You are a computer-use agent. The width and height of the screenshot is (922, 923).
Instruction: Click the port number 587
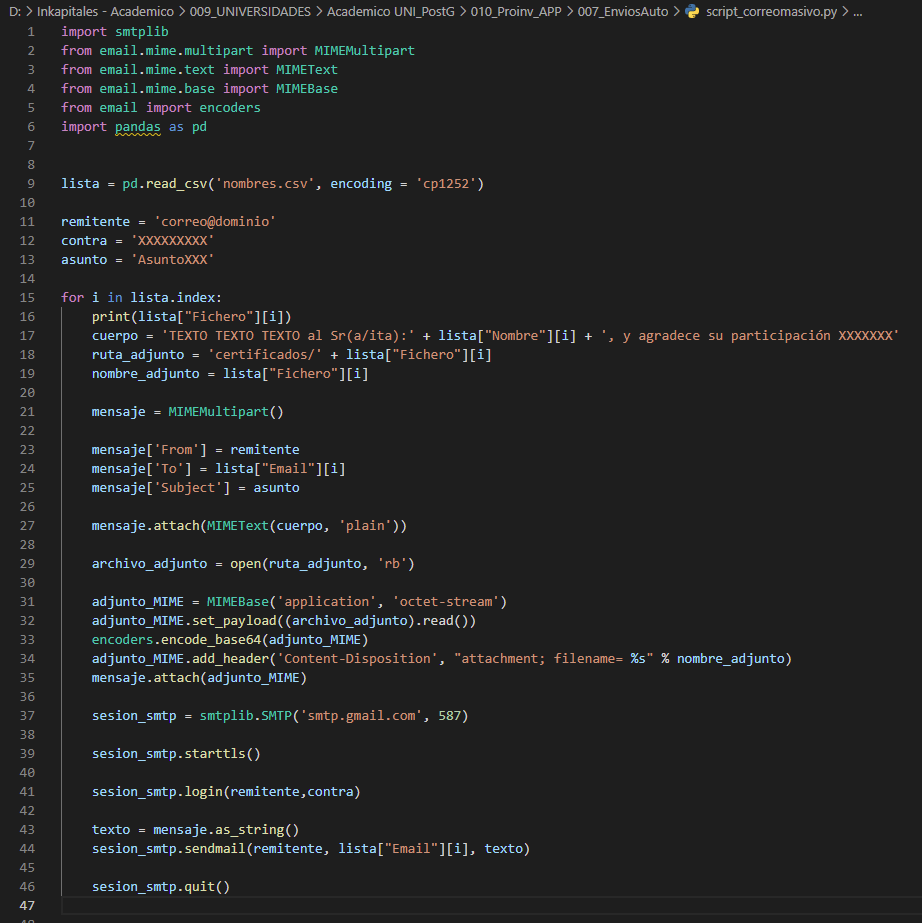(450, 716)
